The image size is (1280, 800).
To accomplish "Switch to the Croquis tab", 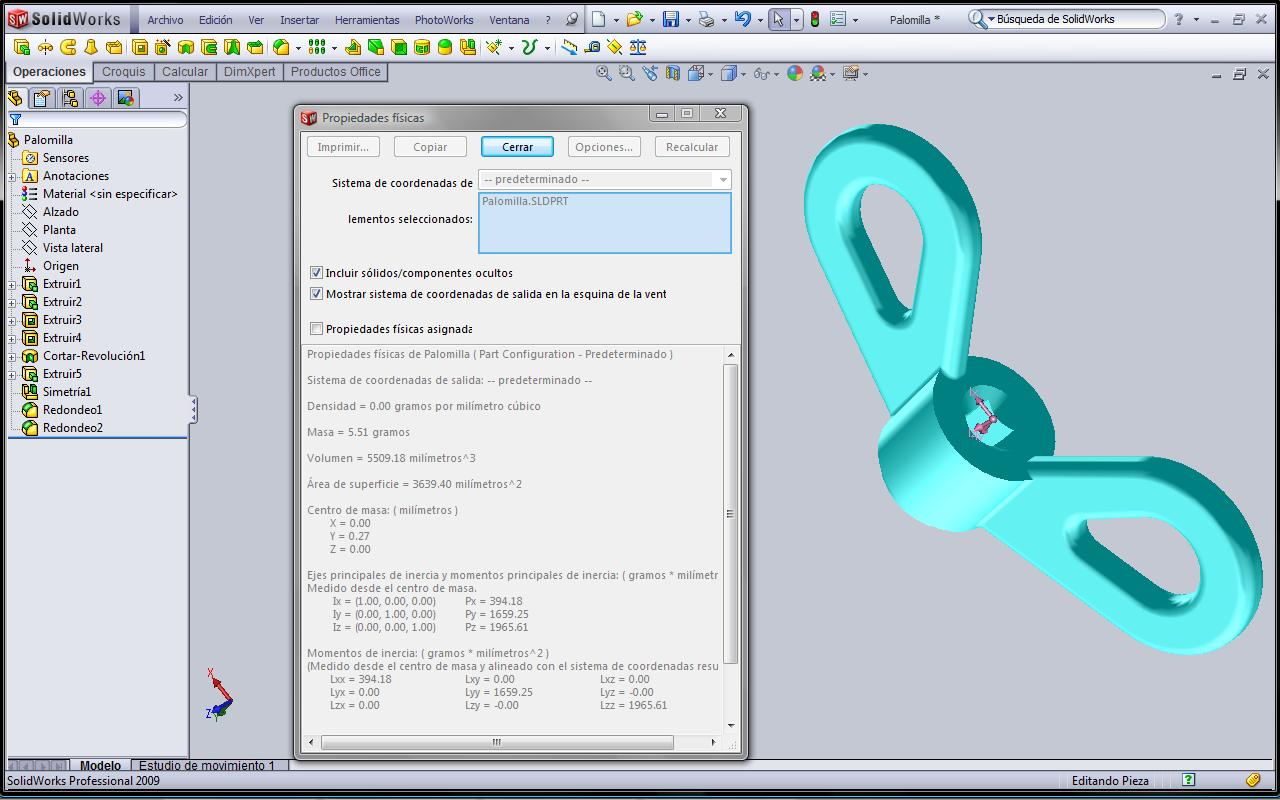I will (124, 72).
